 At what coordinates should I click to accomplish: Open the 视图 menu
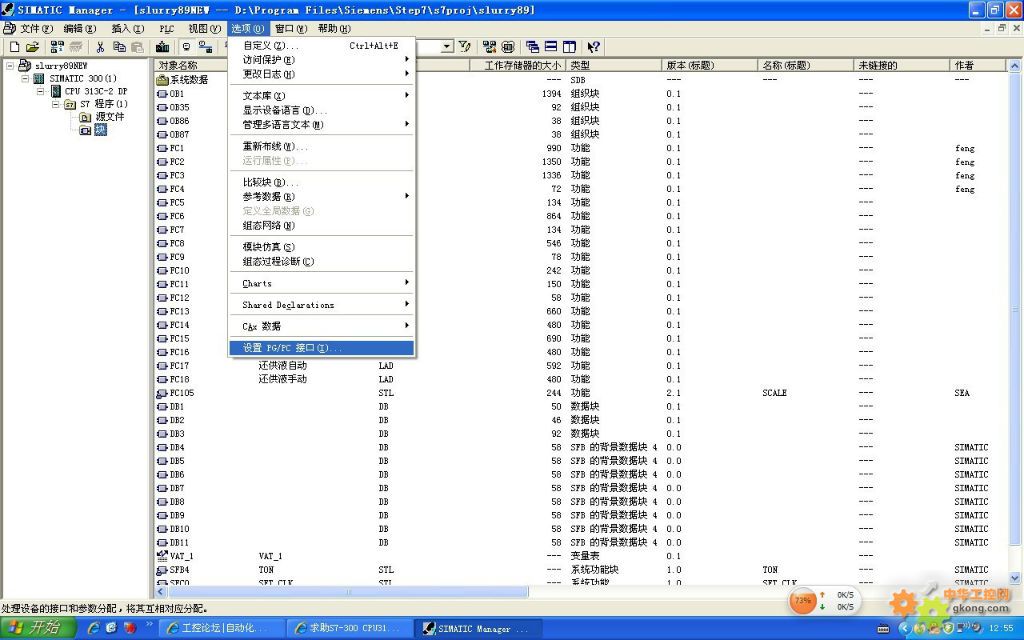[204, 29]
